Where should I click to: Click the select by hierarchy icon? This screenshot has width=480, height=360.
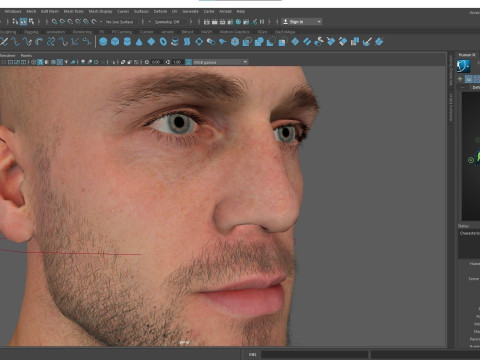click(15, 22)
